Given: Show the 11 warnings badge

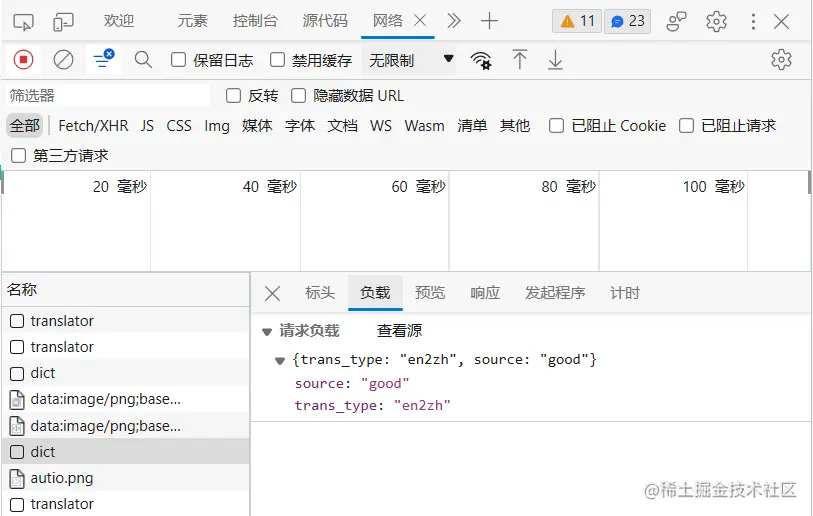Looking at the screenshot, I should click(577, 21).
